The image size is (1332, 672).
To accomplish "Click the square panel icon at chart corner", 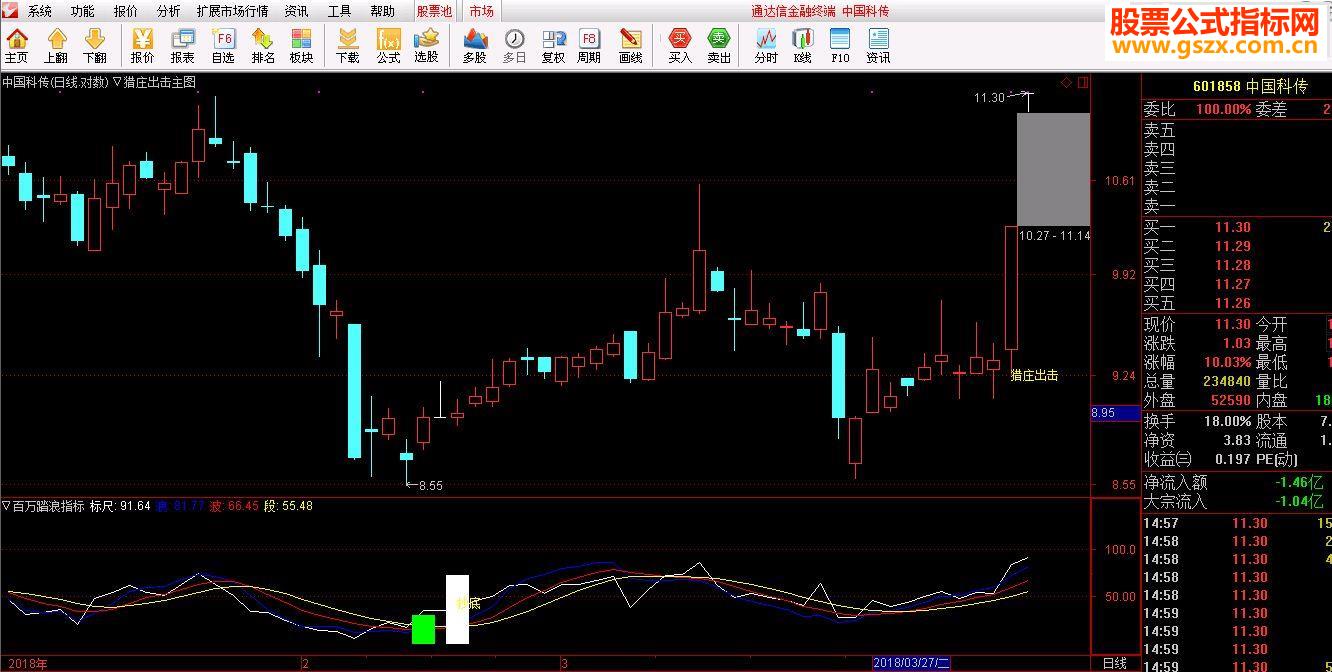I will pos(1083,82).
